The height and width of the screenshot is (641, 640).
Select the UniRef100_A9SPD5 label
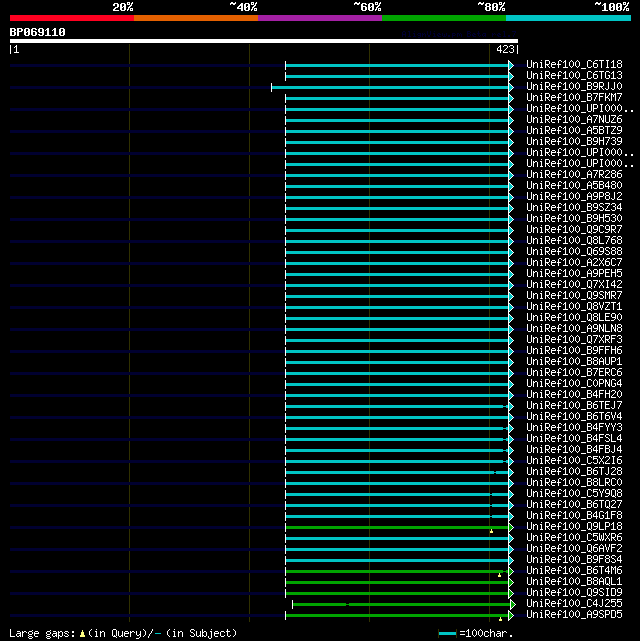574,614
